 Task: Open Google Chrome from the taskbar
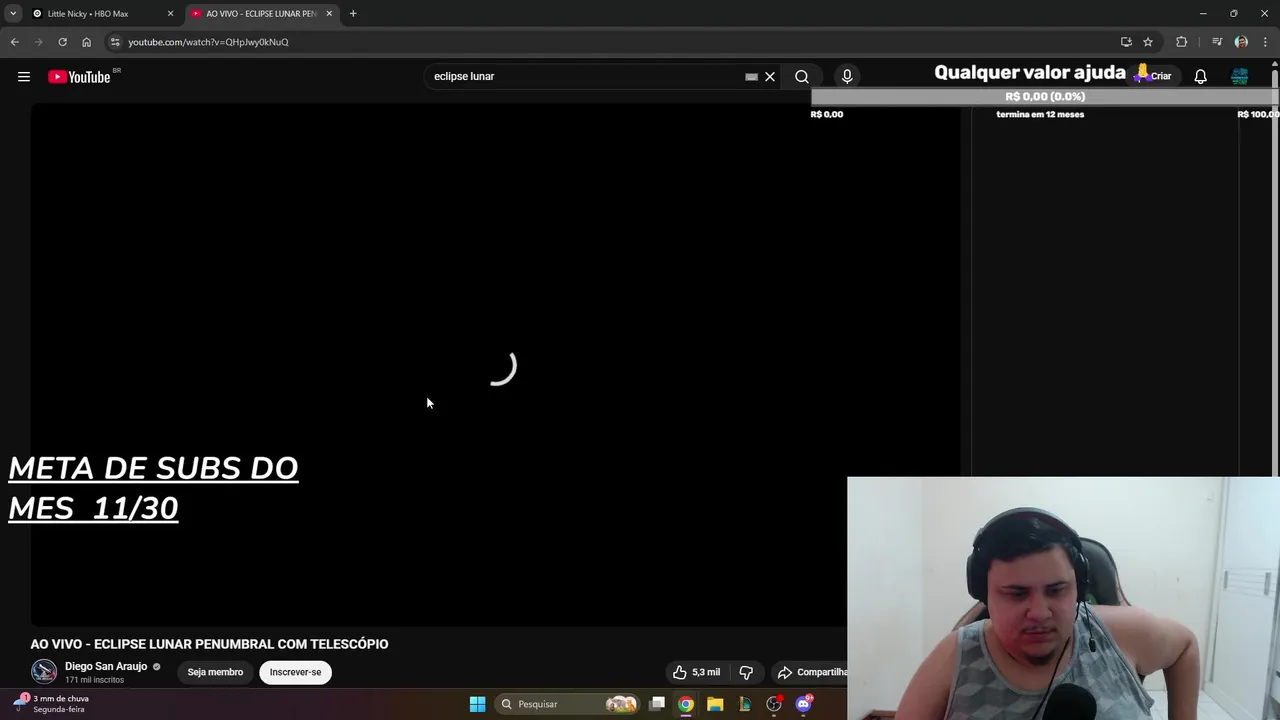click(686, 704)
